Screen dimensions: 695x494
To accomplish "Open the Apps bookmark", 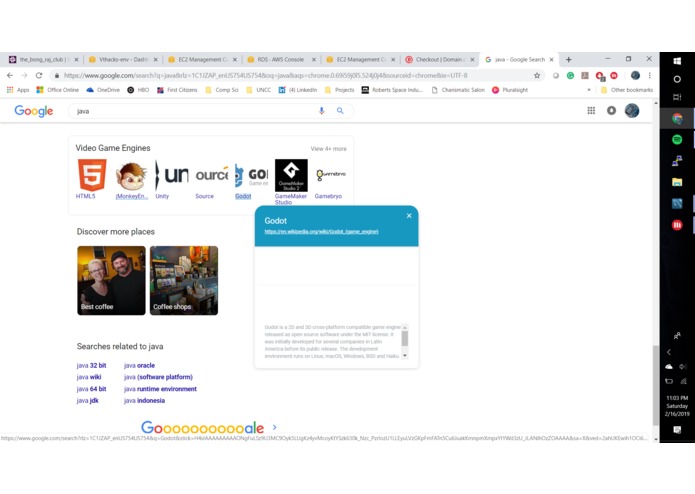I will point(18,90).
